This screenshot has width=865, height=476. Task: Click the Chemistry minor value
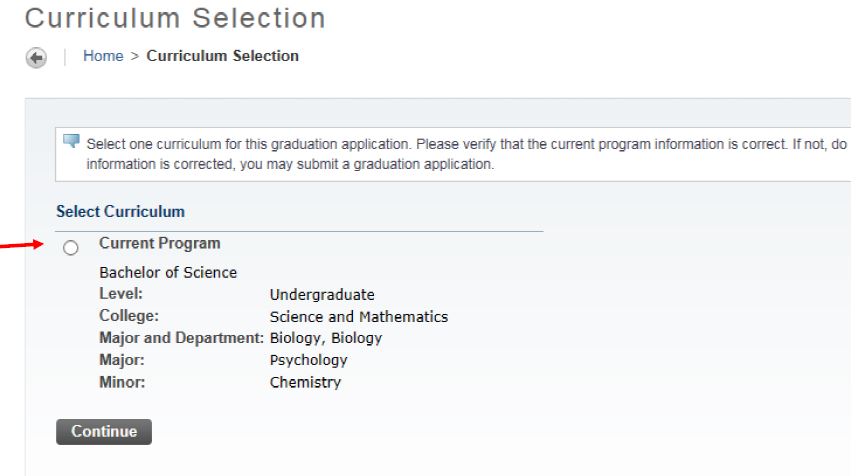(305, 382)
